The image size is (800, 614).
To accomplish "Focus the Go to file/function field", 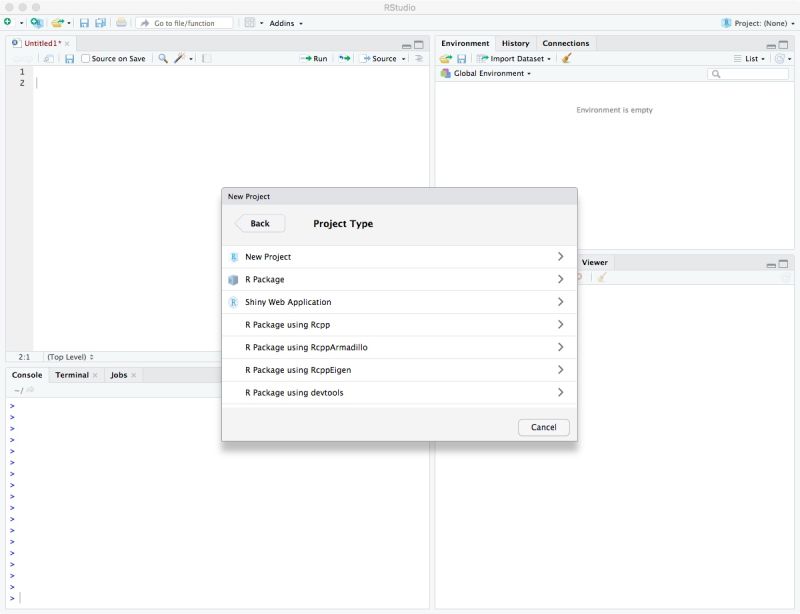I will (184, 23).
